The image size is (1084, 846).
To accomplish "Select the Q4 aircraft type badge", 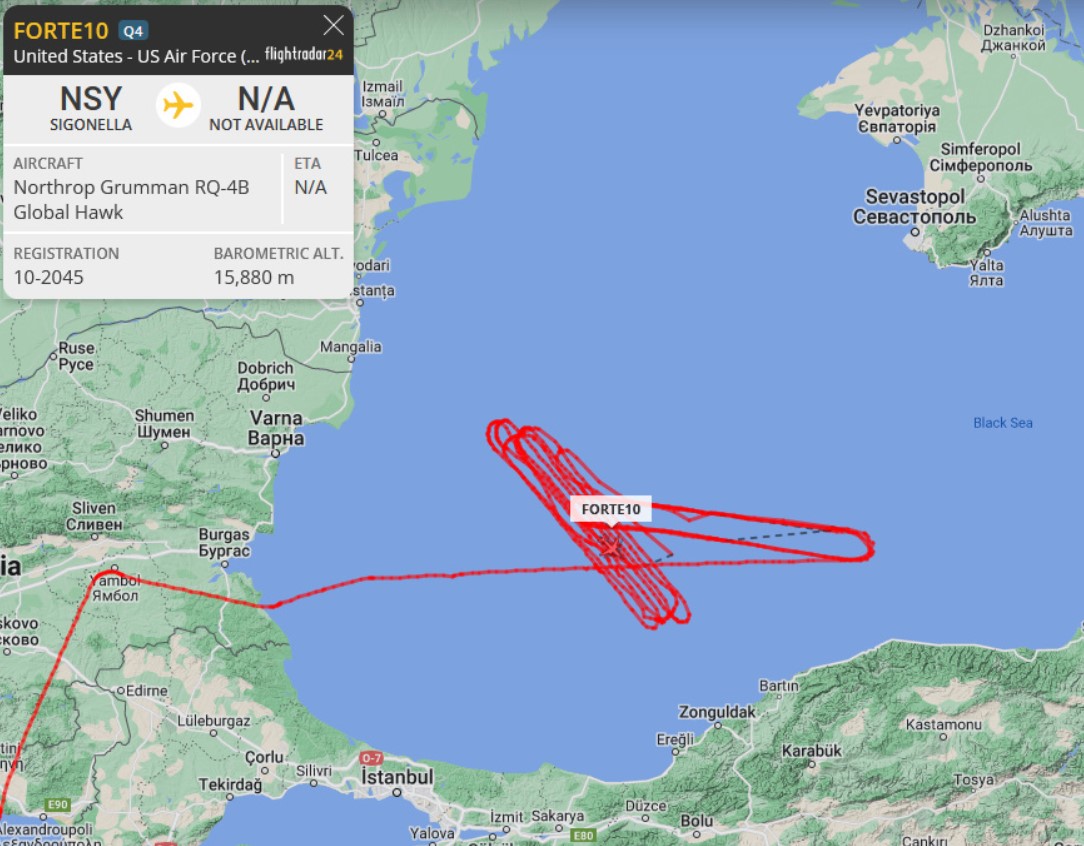I will (133, 31).
